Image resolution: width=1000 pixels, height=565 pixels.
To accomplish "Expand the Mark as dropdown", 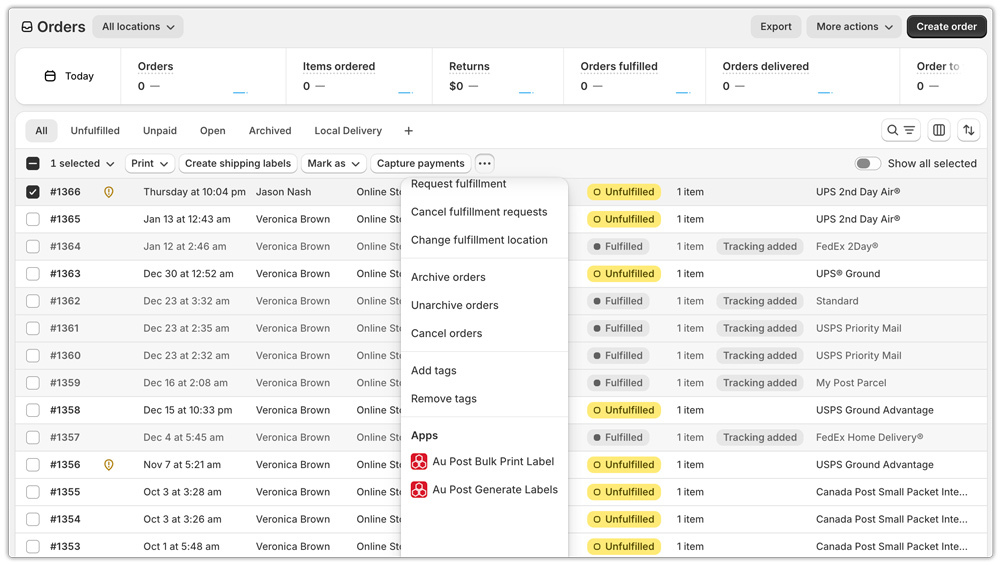I will [x=333, y=164].
